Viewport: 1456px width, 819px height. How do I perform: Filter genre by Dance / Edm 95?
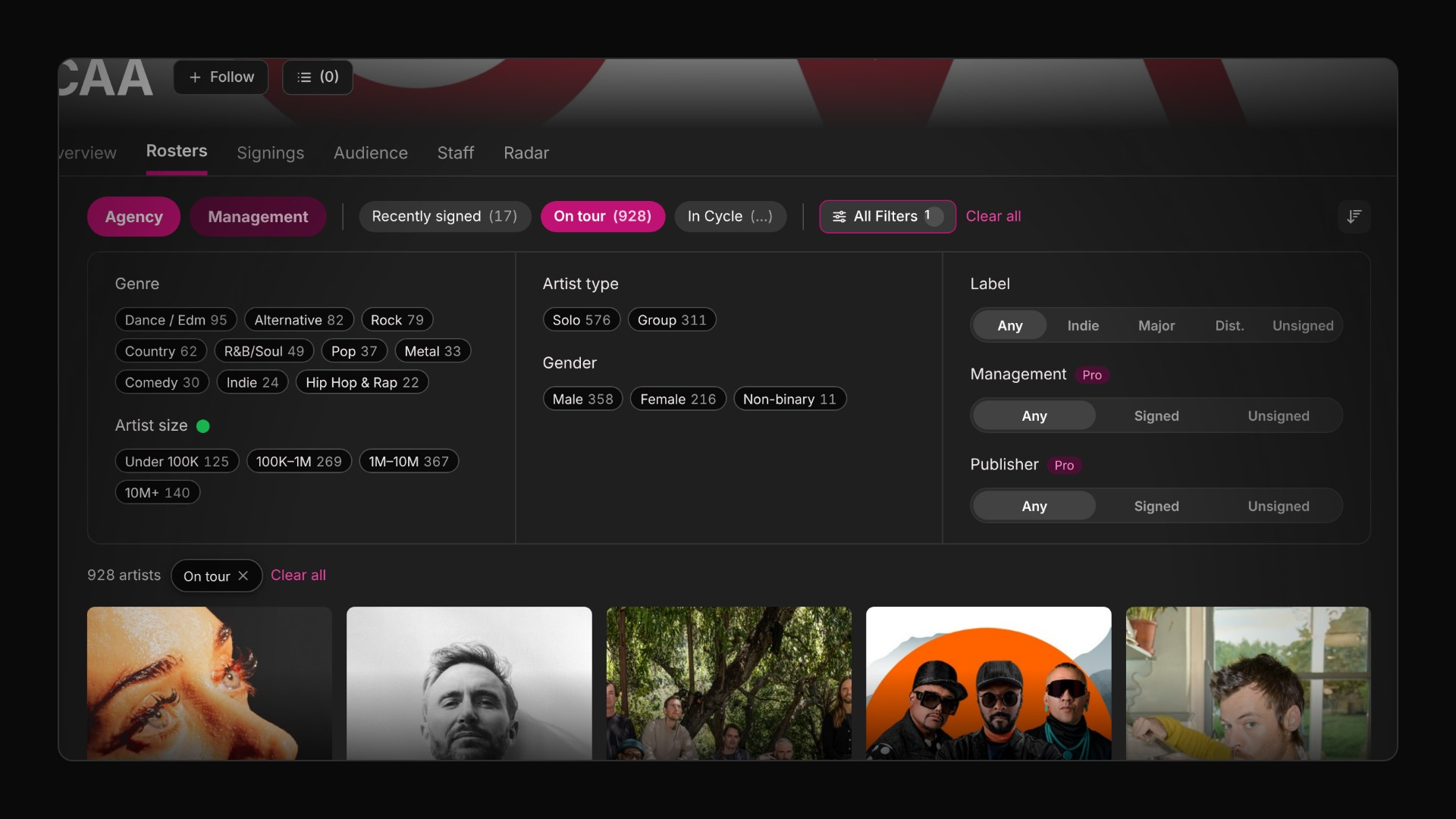176,319
